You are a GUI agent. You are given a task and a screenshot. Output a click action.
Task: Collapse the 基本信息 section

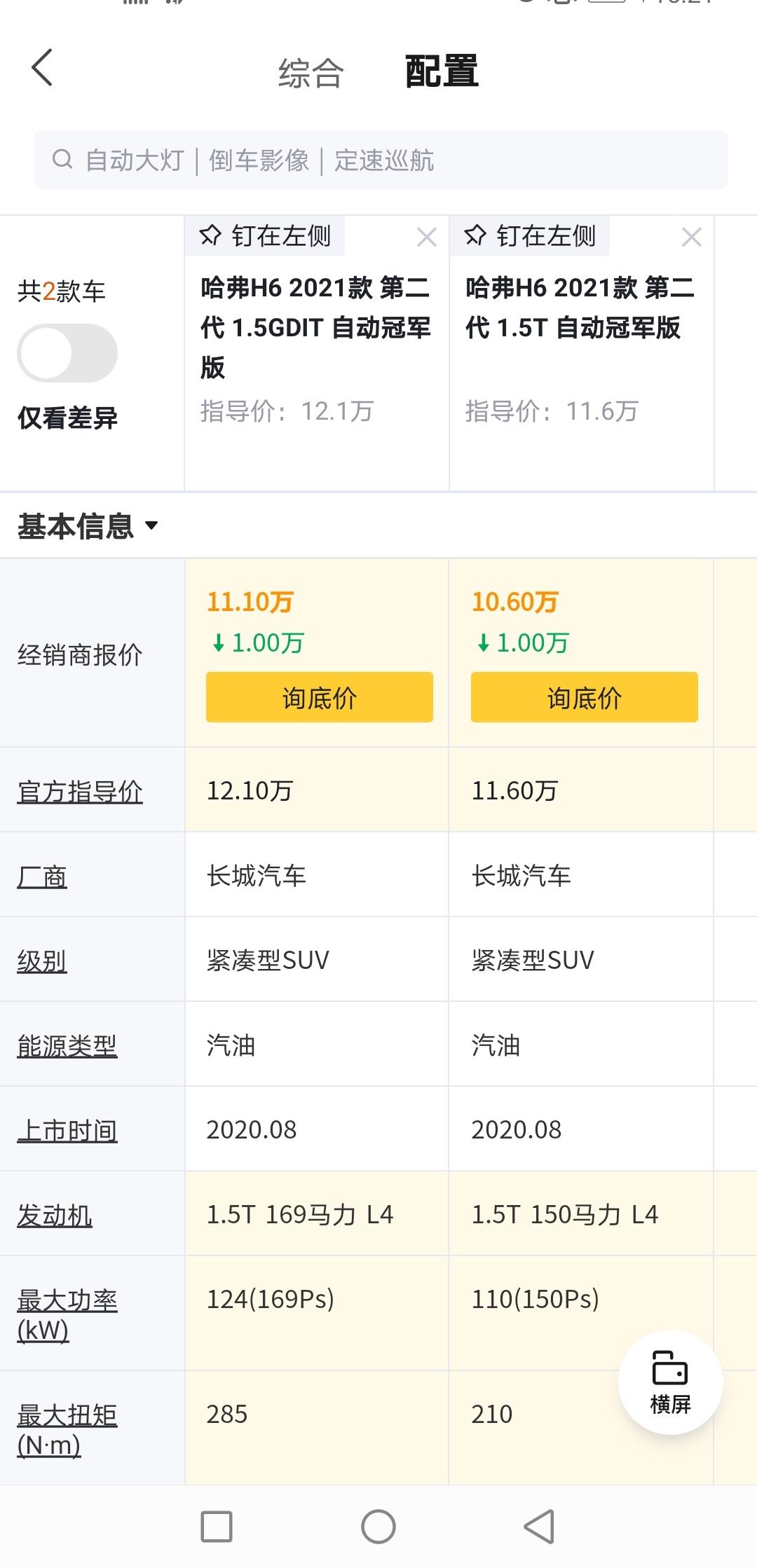coord(88,526)
